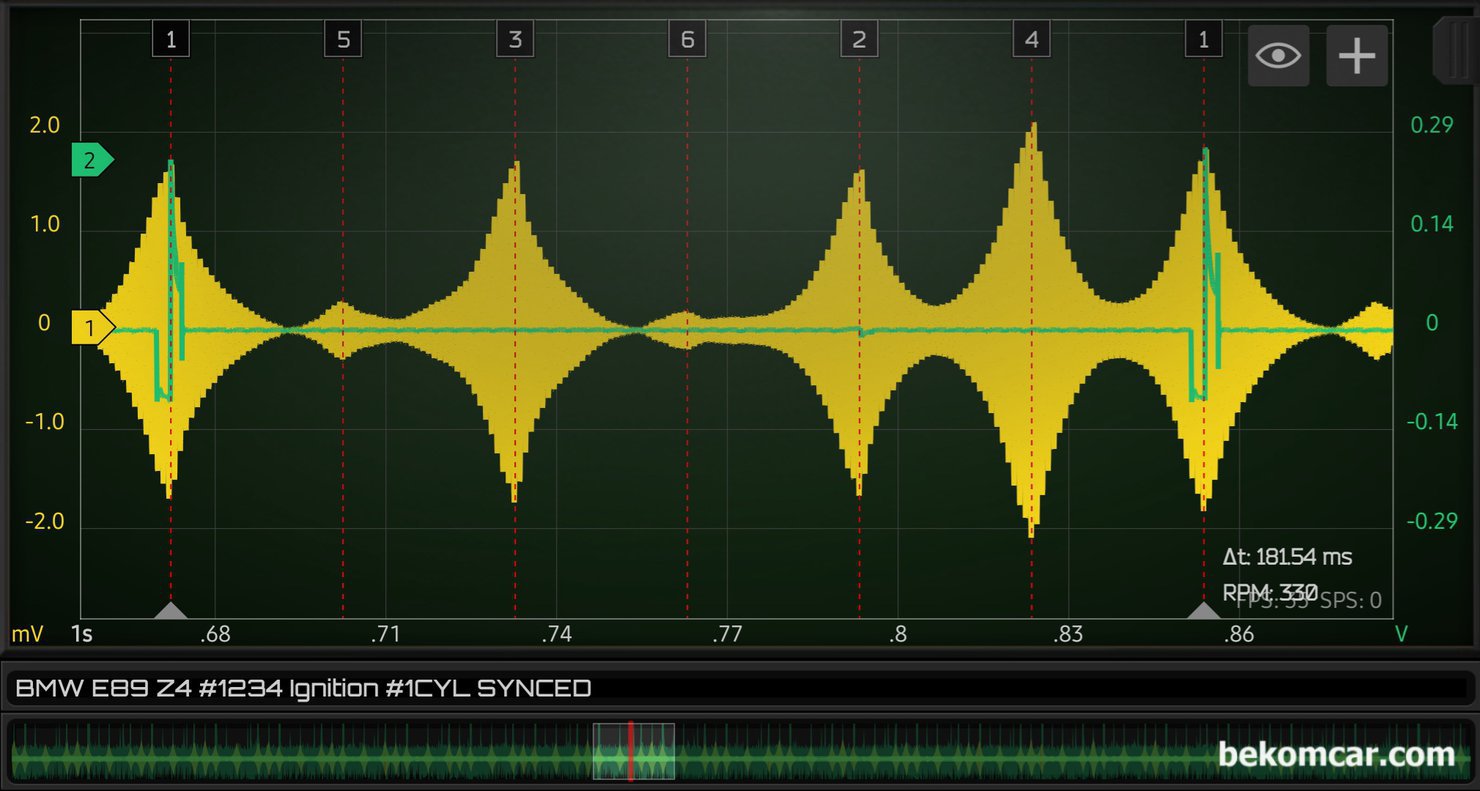Viewport: 1480px width, 791px height.
Task: Click the cylinder 5 marker label
Action: [343, 40]
